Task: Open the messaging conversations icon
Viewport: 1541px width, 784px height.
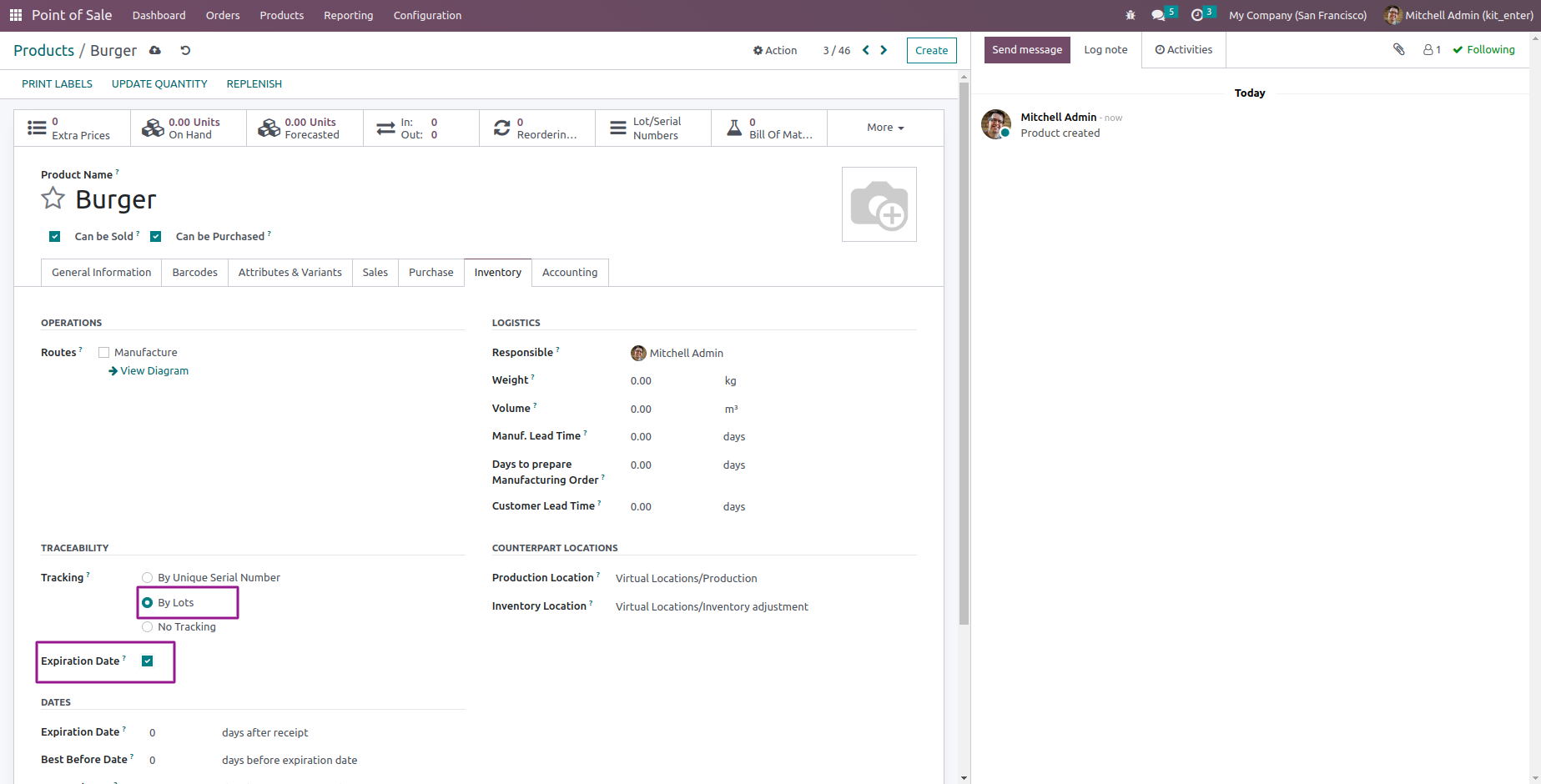Action: 1160,14
